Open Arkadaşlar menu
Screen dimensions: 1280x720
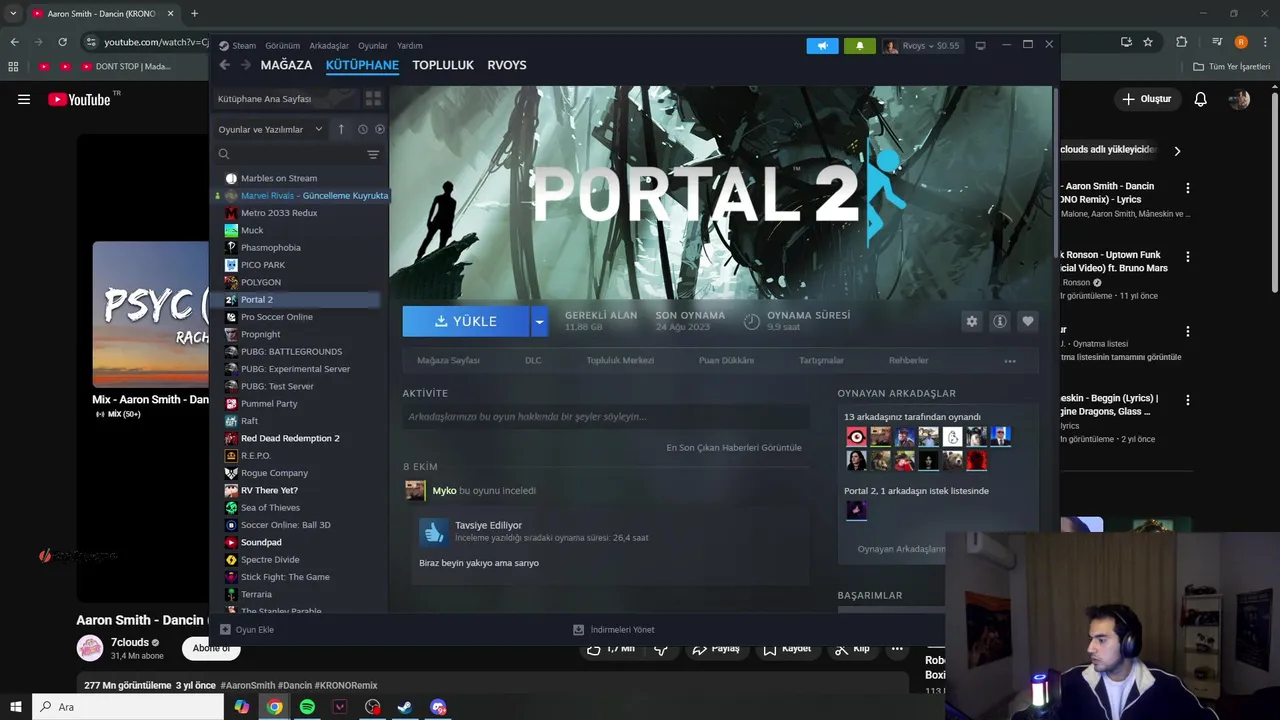(329, 45)
